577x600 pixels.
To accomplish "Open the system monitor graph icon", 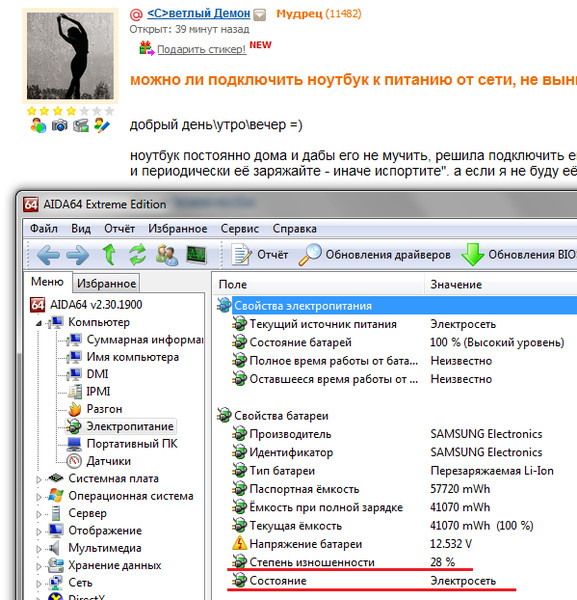I will click(196, 255).
